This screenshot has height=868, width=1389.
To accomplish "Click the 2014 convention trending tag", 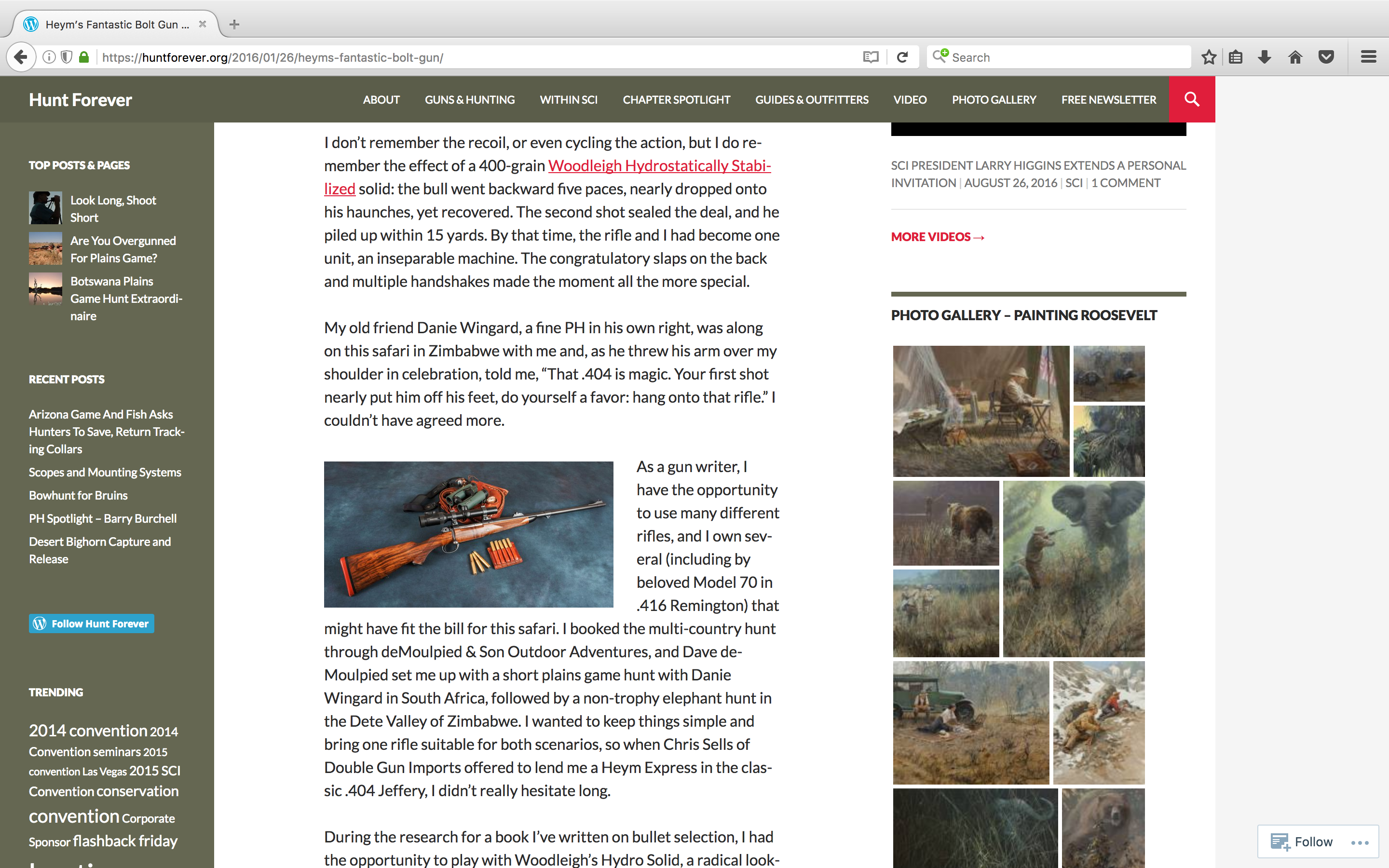I will [88, 730].
